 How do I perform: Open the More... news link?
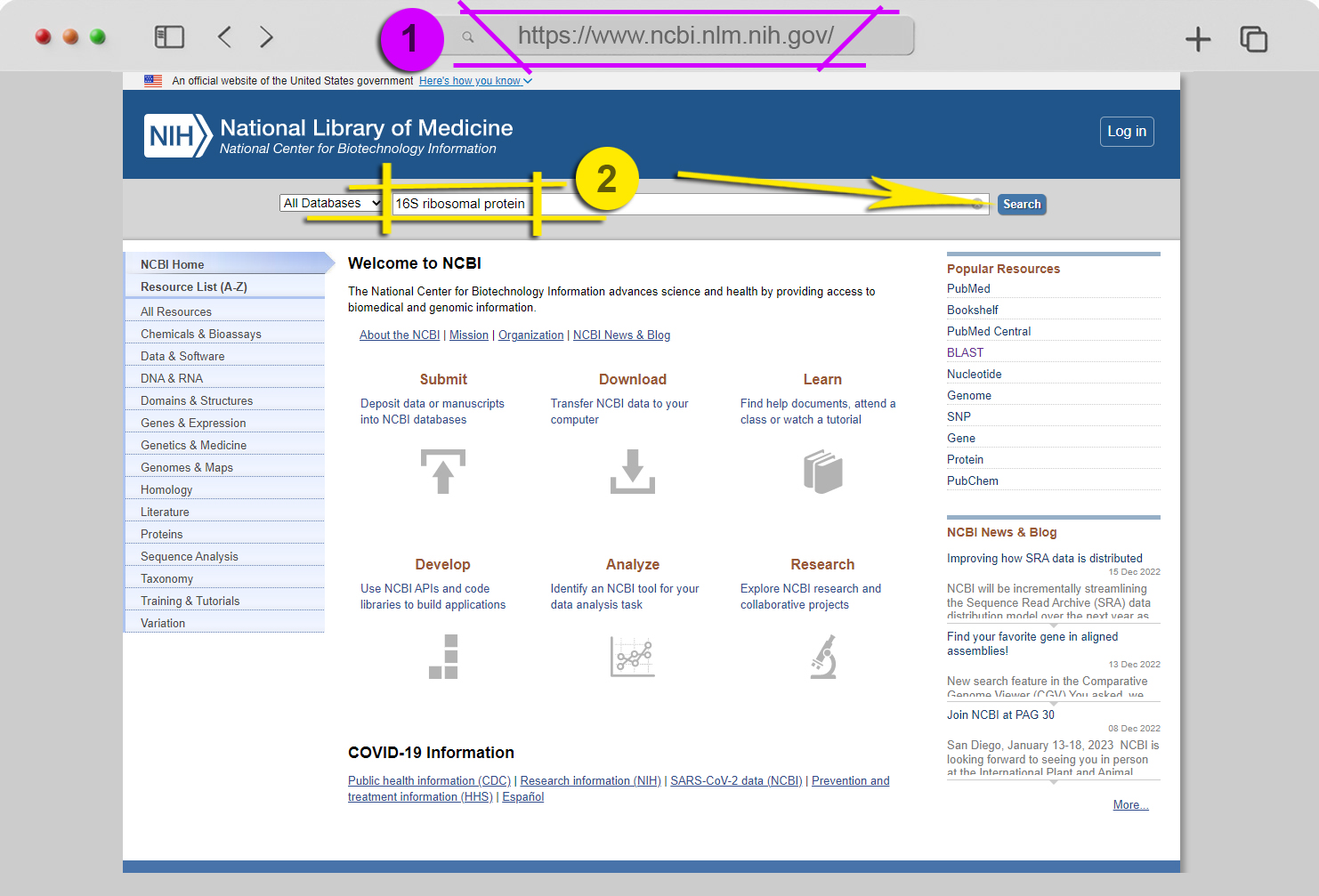tap(1130, 805)
